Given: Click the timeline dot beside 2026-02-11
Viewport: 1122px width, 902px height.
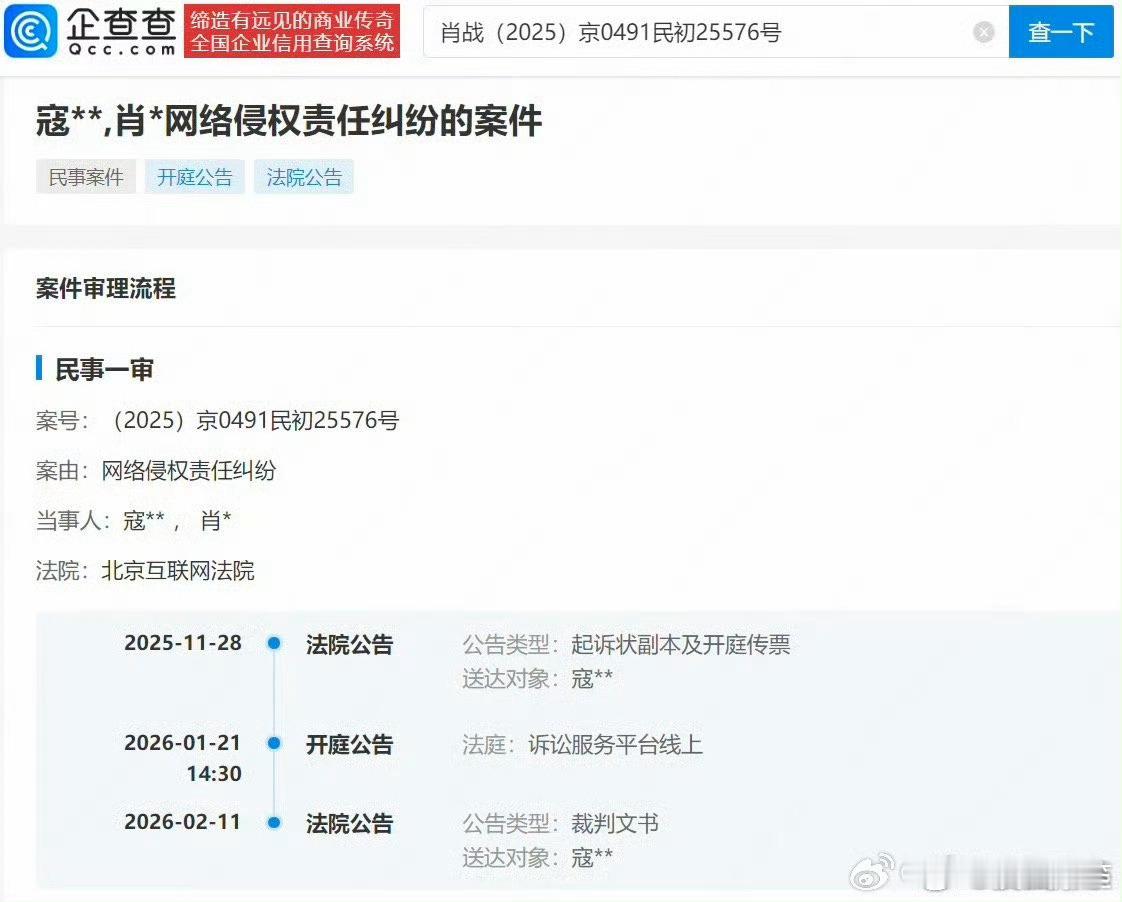Looking at the screenshot, I should (273, 823).
